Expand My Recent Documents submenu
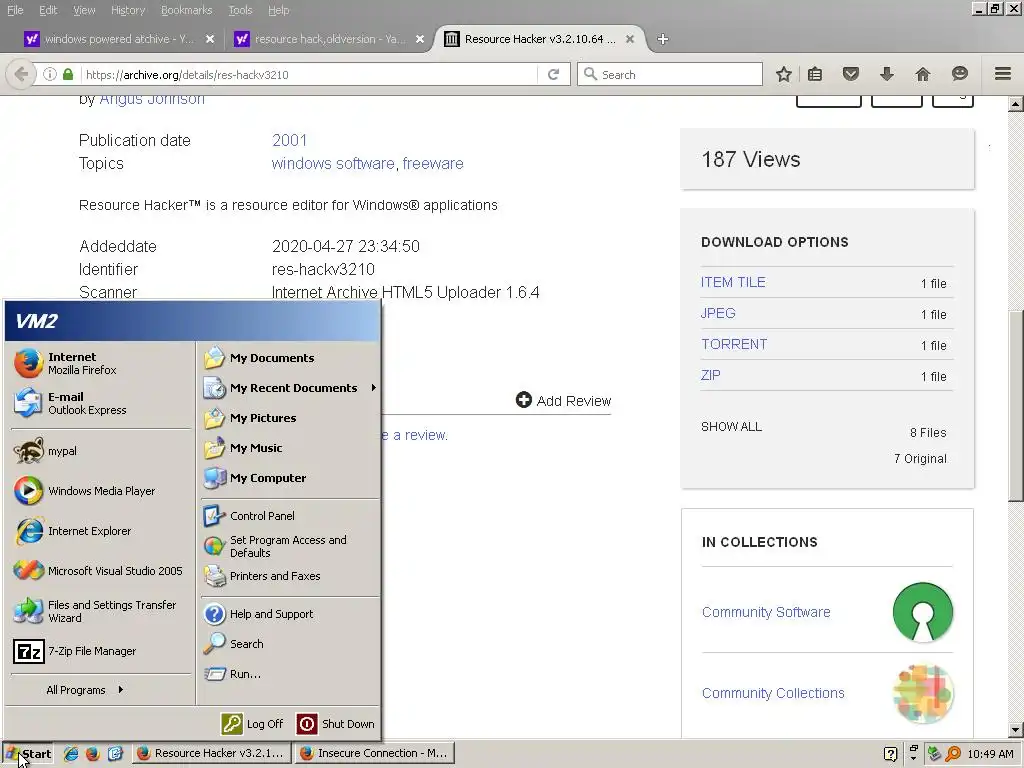The height and width of the screenshot is (768, 1024). point(290,388)
